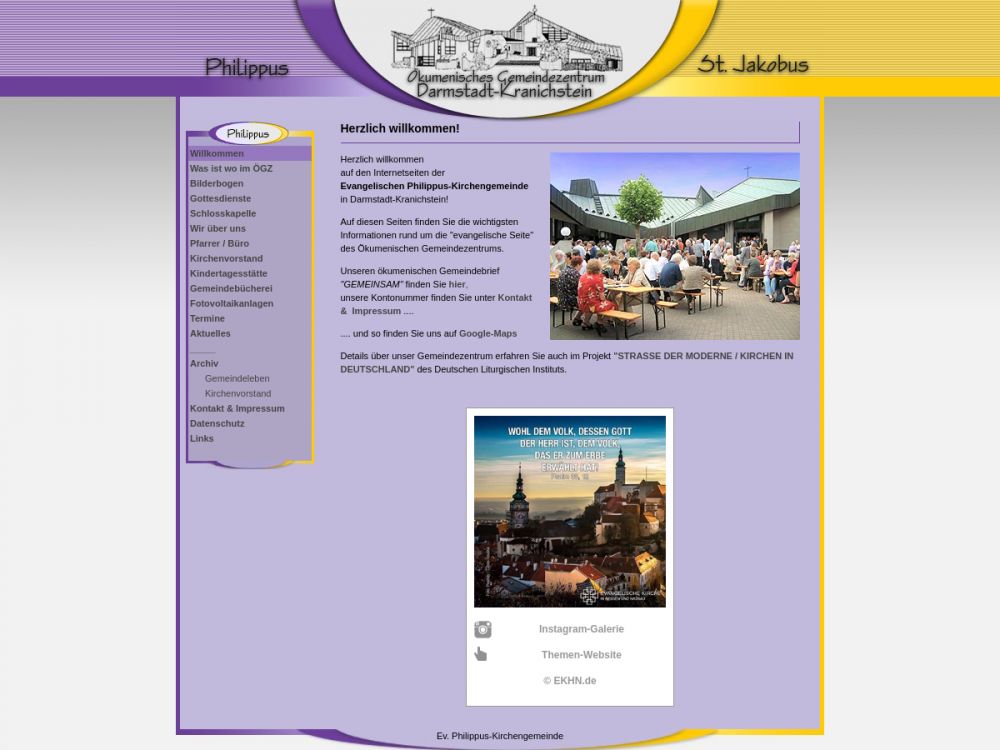Screen dimensions: 1000x750
Task: Click the psalm verse town image
Action: (x=569, y=511)
